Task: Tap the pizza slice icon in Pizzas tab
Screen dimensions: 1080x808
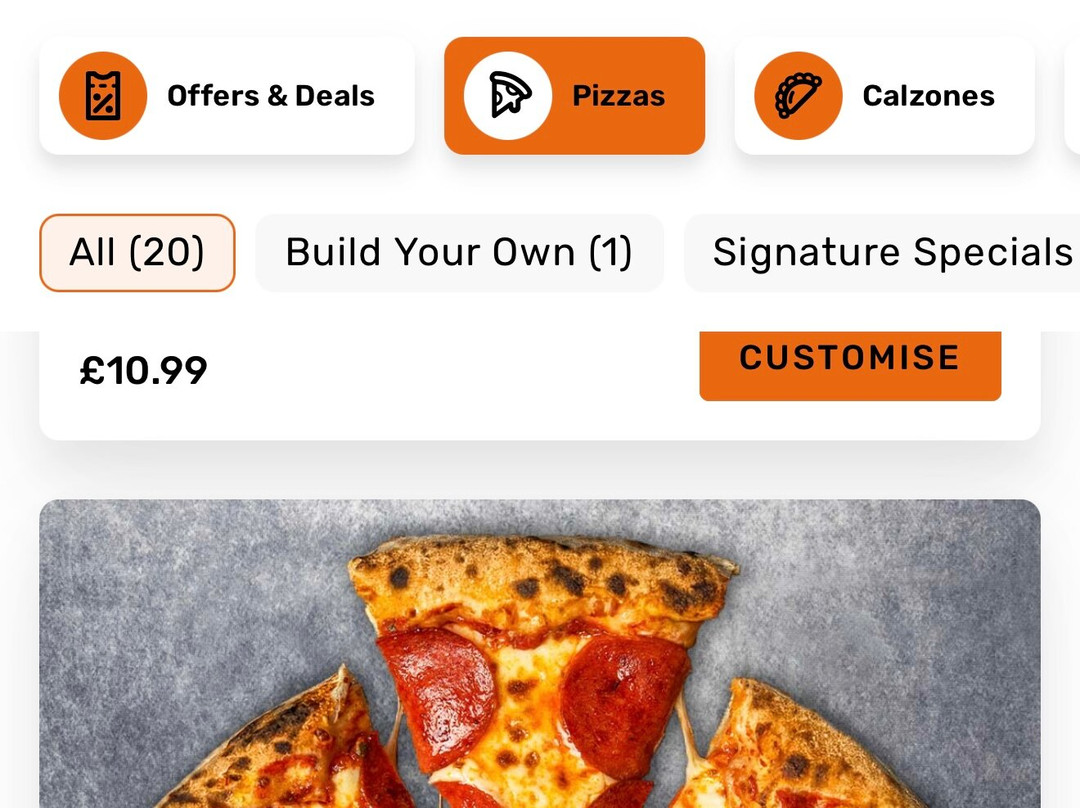Action: click(x=508, y=96)
